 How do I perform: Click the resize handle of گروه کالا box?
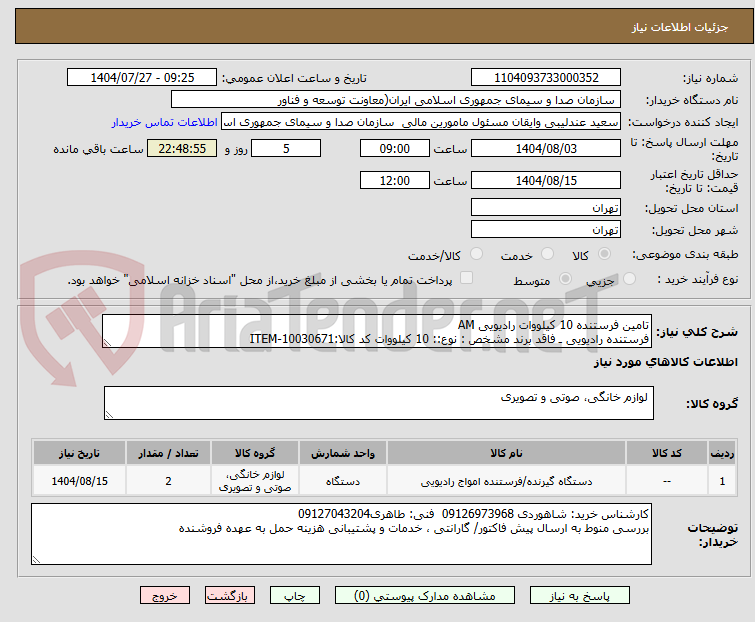[x=109, y=415]
